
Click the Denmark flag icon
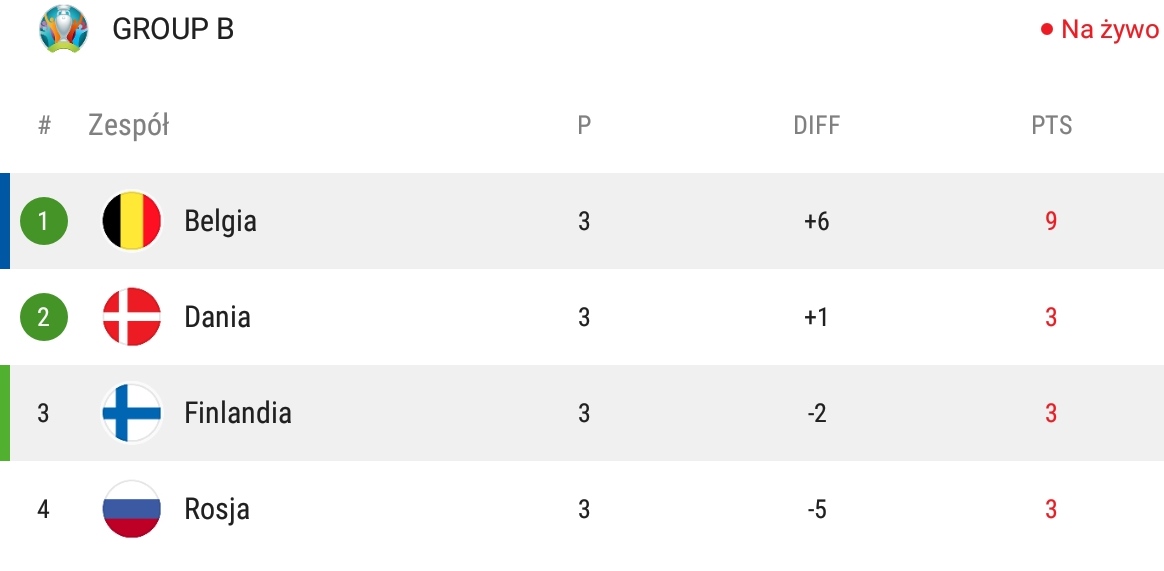click(131, 317)
